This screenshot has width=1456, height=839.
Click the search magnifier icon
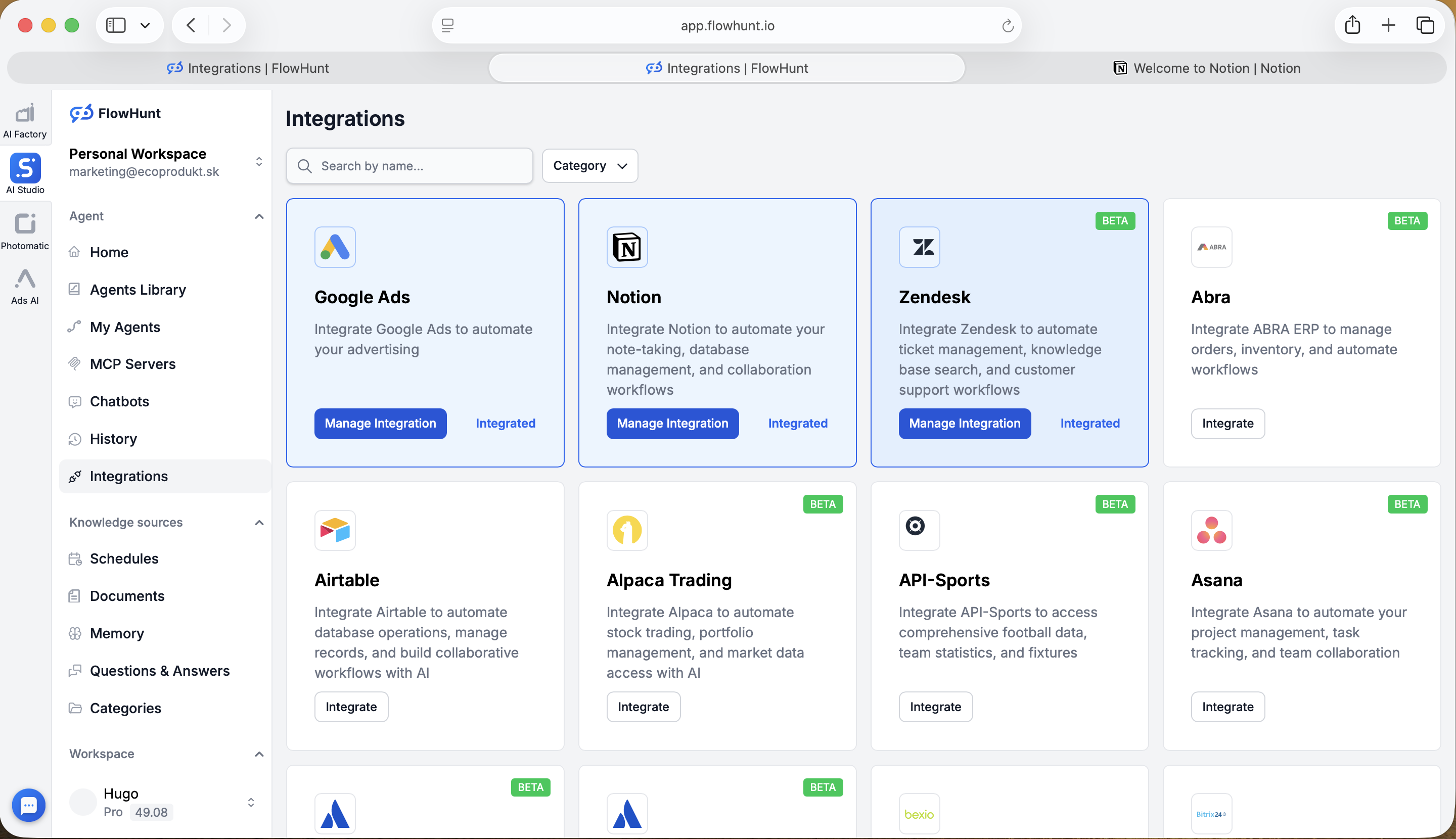pos(304,166)
